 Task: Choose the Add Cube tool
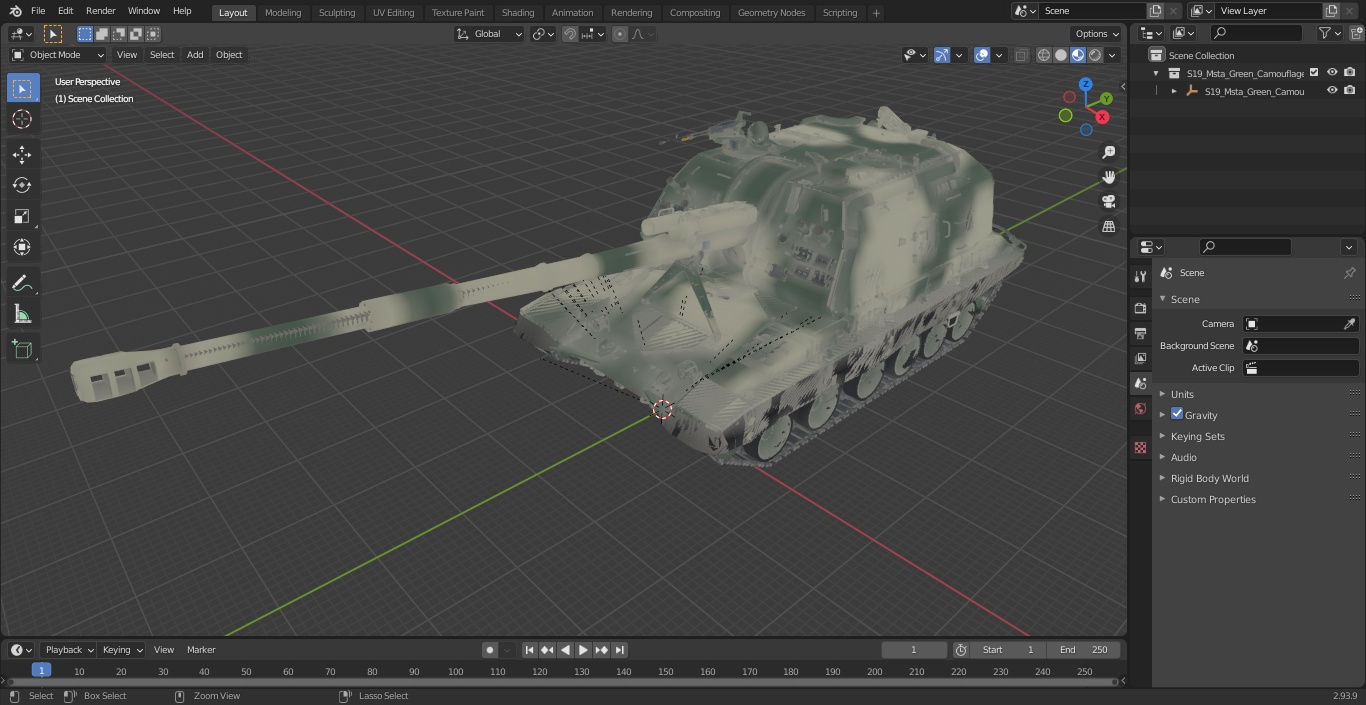click(x=22, y=349)
